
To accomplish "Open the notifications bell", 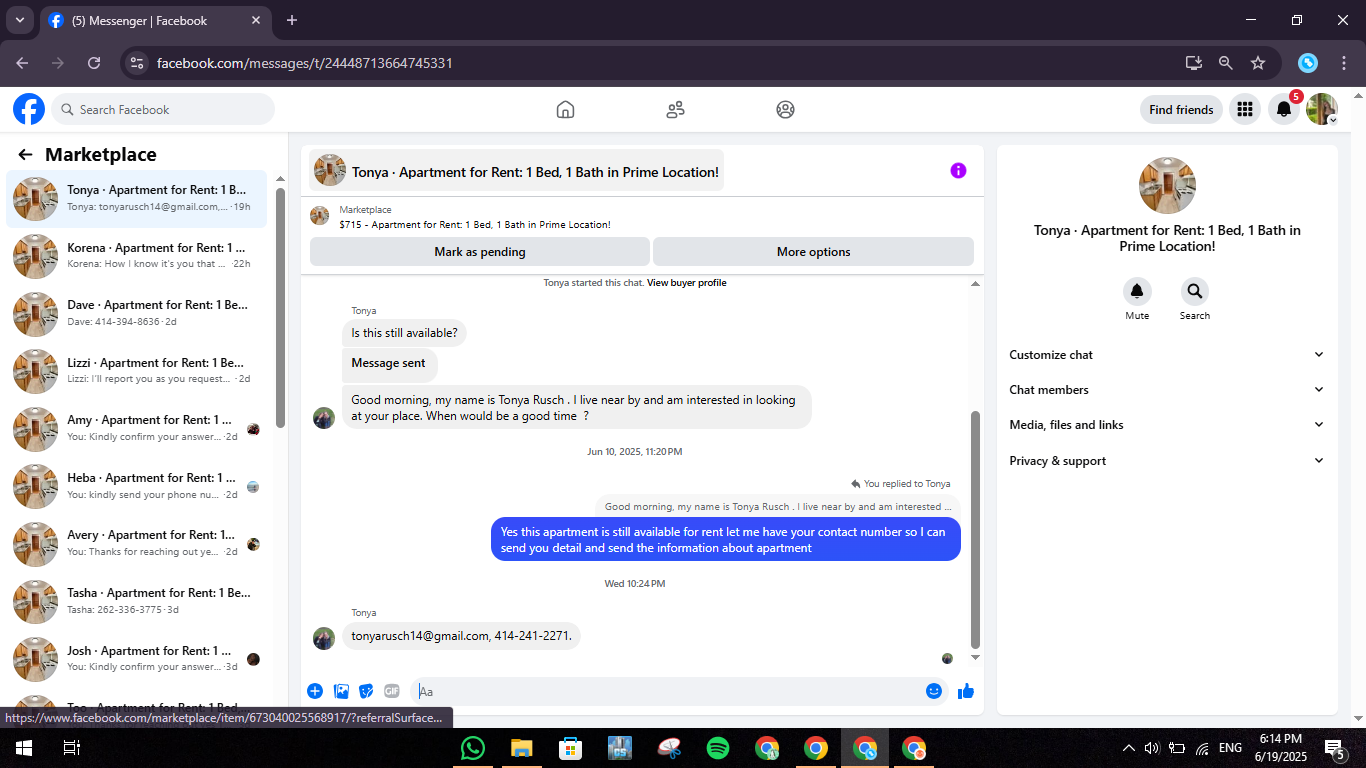I will click(x=1284, y=110).
